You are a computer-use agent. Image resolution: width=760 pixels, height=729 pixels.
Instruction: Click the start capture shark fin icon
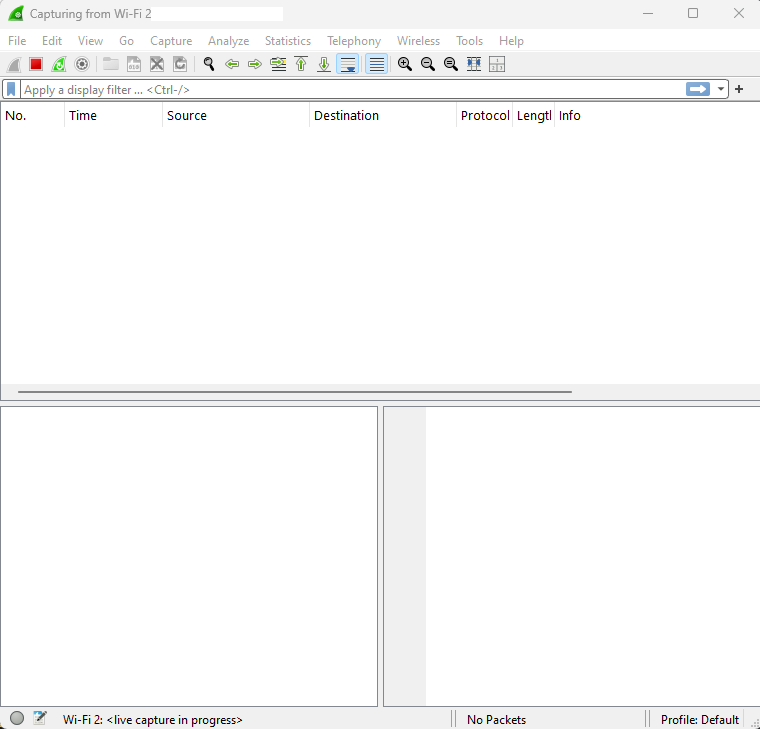[14, 64]
